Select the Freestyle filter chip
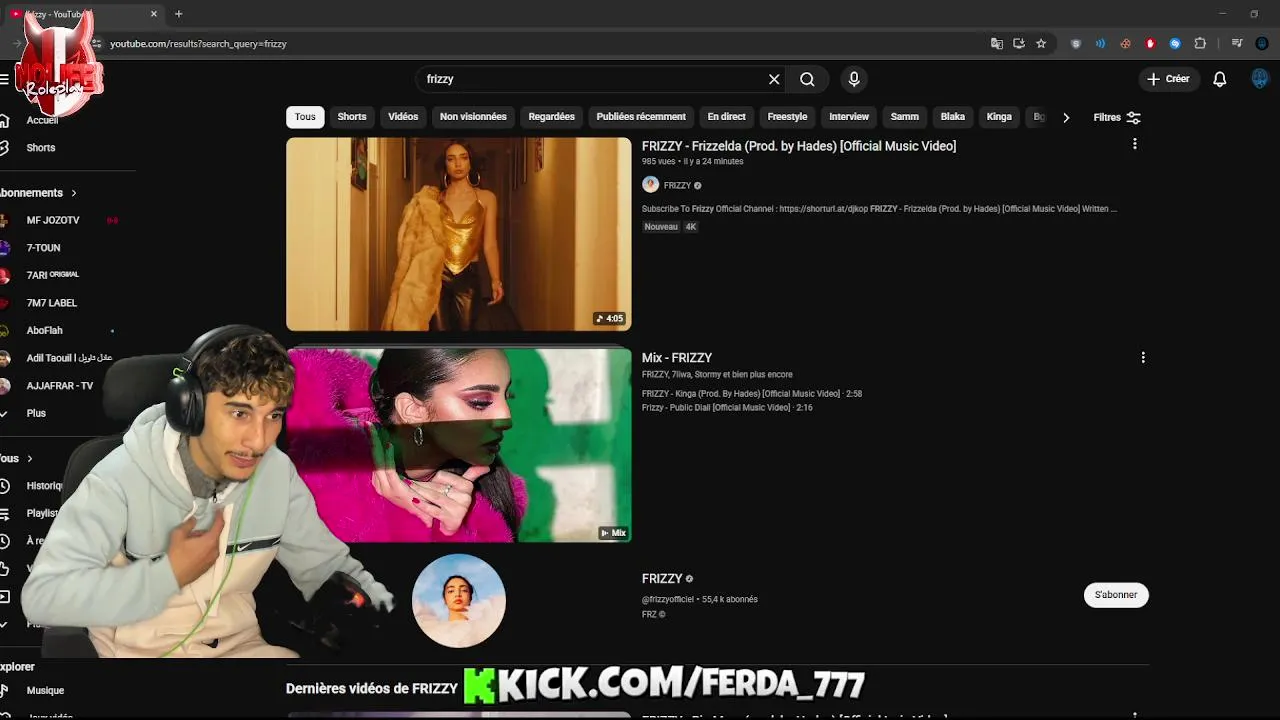Screen dimensions: 1280x720 pyautogui.click(x=787, y=117)
